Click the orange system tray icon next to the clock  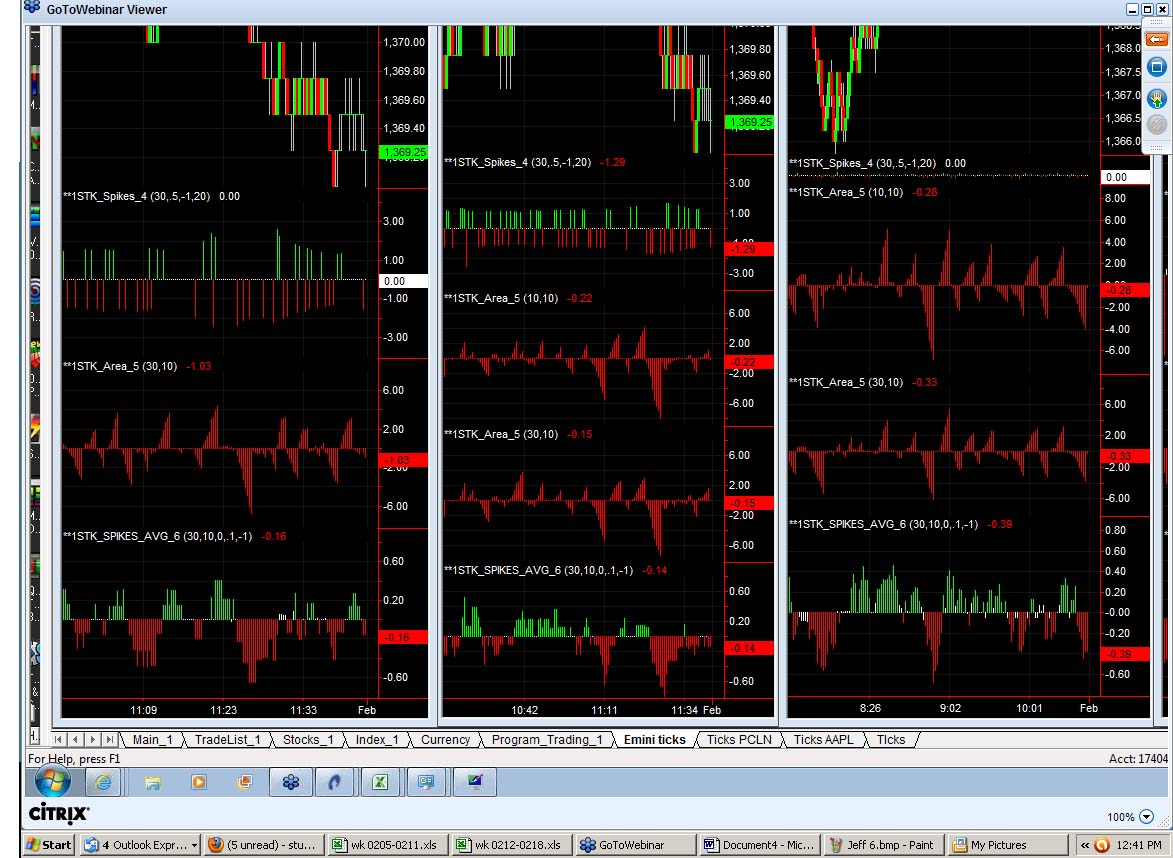pos(1102,845)
